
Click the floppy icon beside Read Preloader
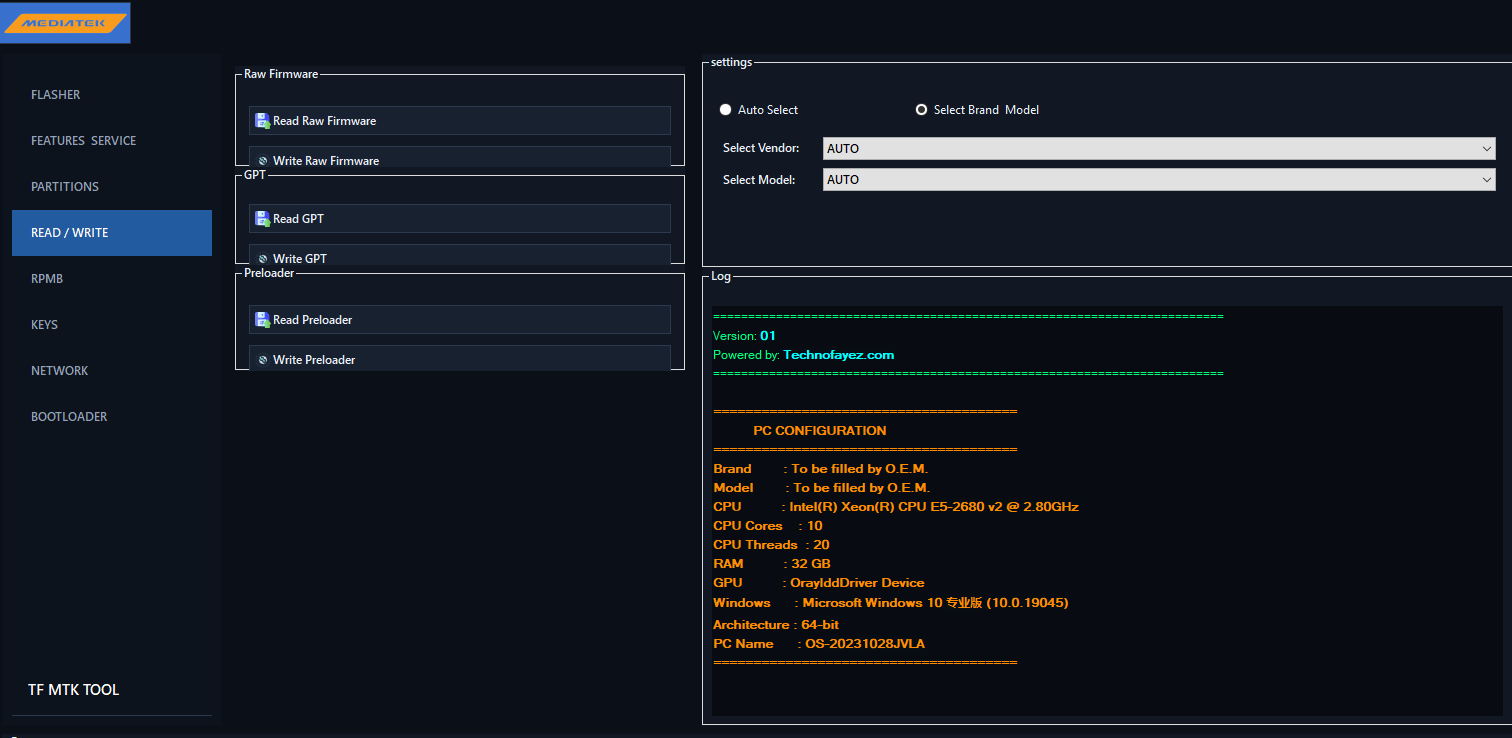(x=262, y=320)
